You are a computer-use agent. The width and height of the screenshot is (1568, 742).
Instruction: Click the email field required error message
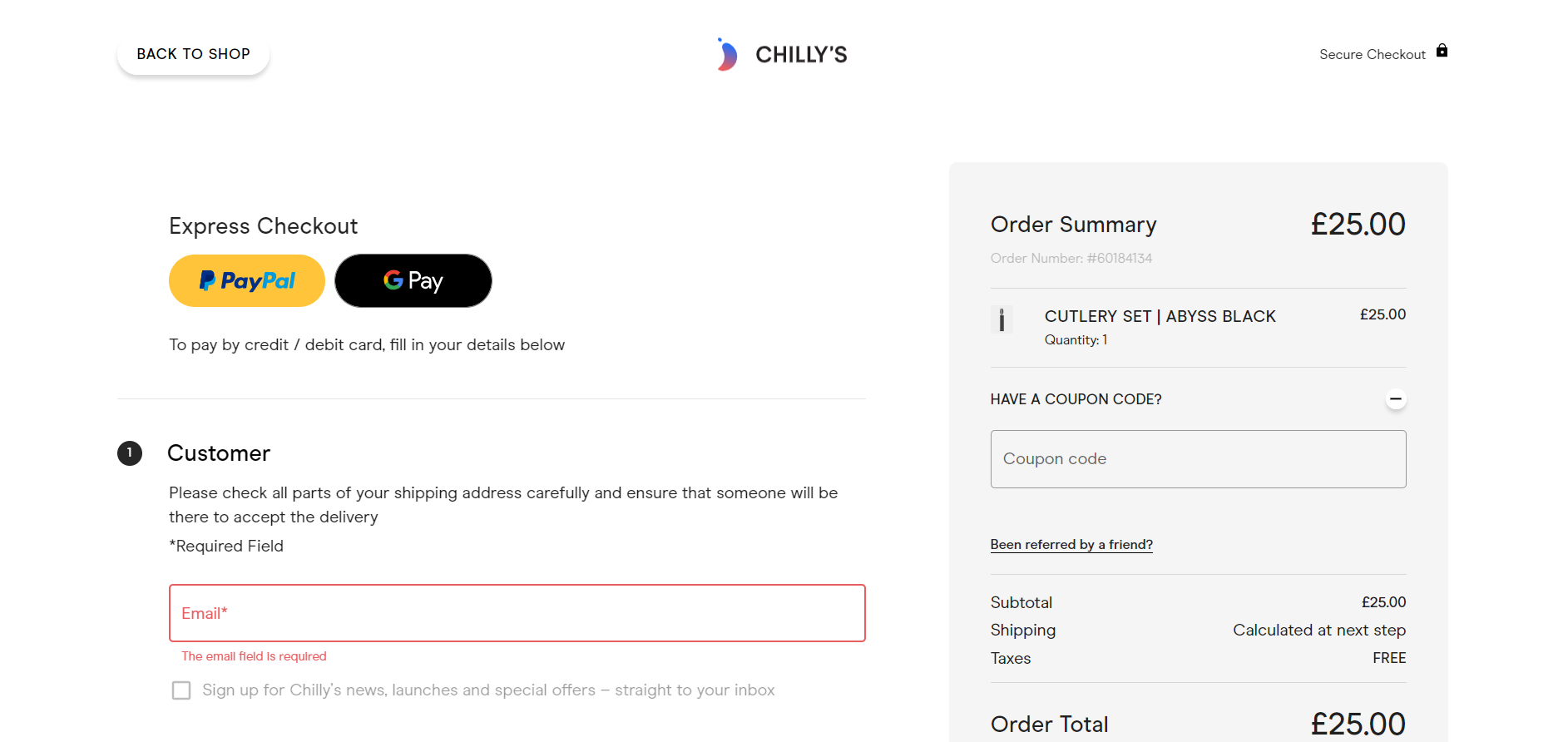(x=254, y=656)
